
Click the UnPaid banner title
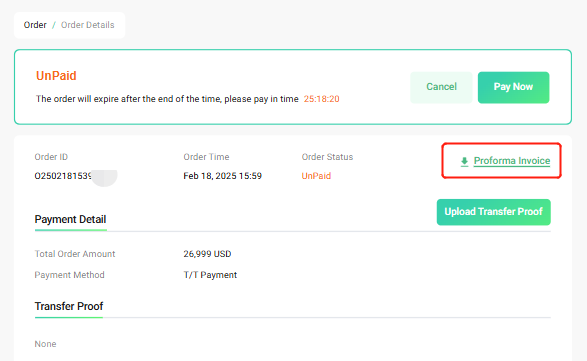click(56, 76)
